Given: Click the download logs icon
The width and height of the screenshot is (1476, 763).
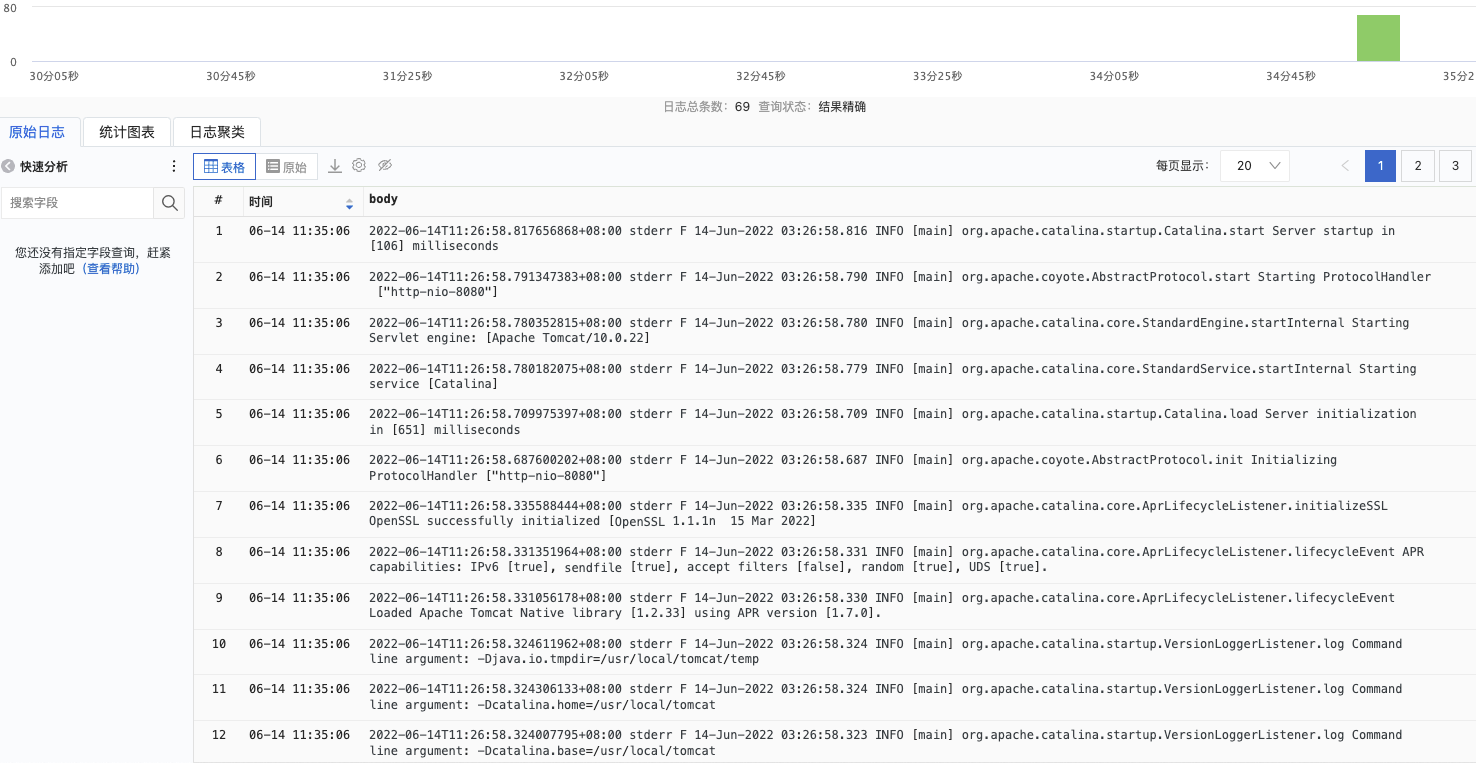Looking at the screenshot, I should click(335, 166).
